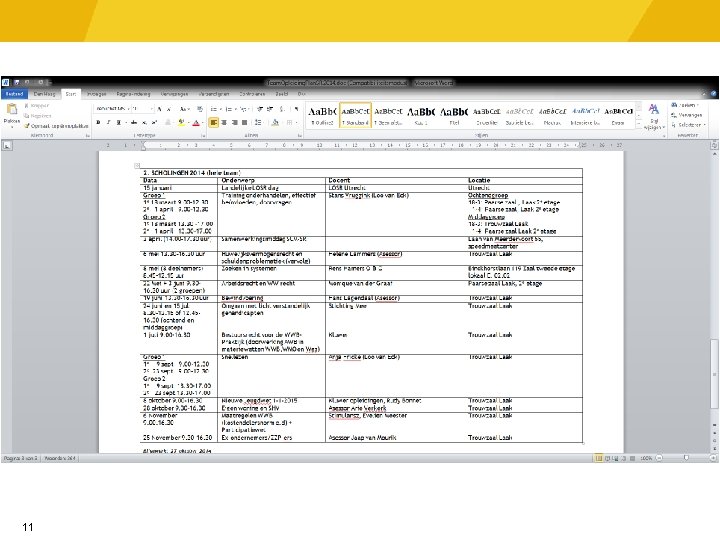Apply the Standaard style from the gallery
This screenshot has height=540, width=720.
pyautogui.click(x=355, y=115)
